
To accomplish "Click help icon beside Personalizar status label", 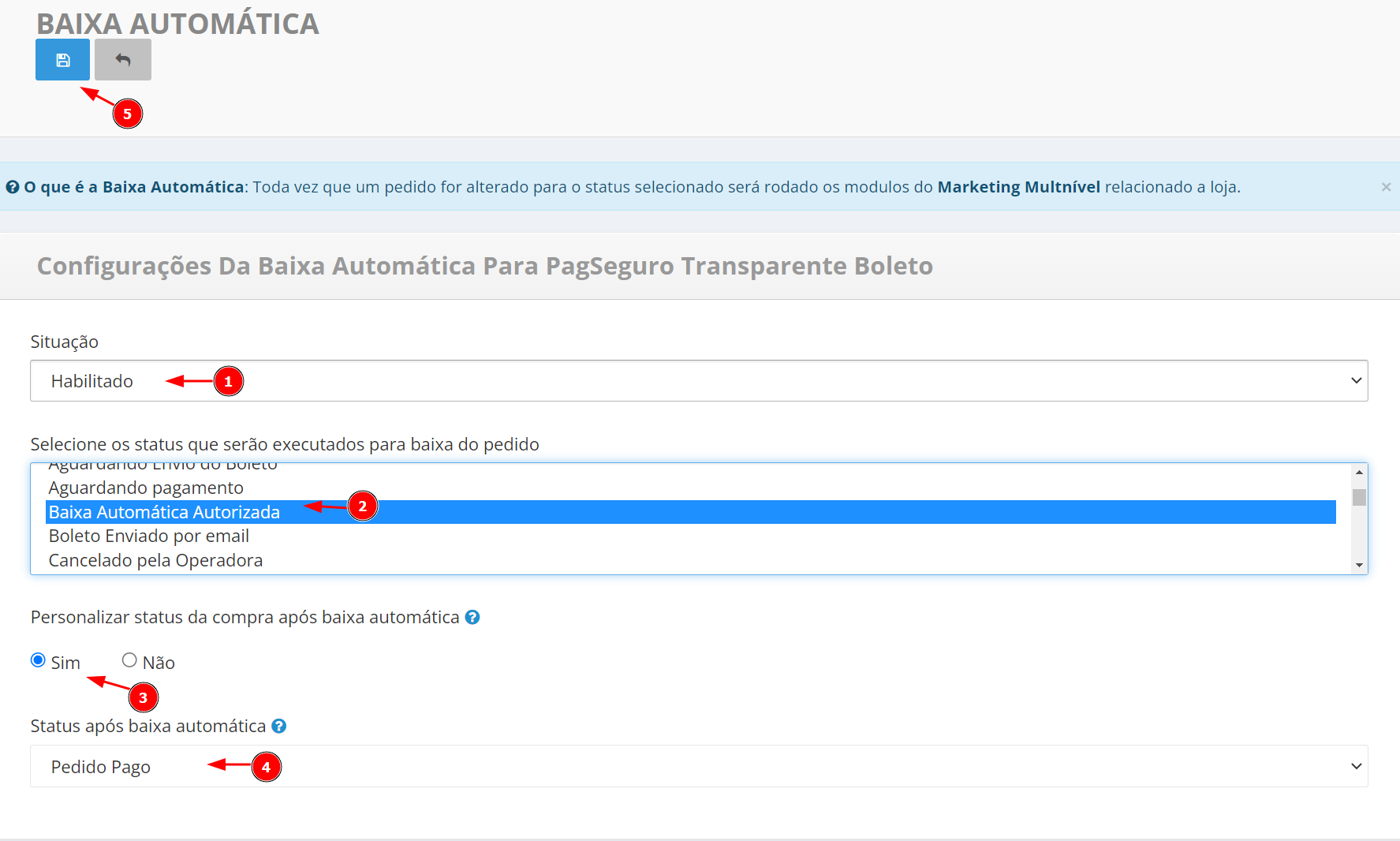I will pos(472,617).
